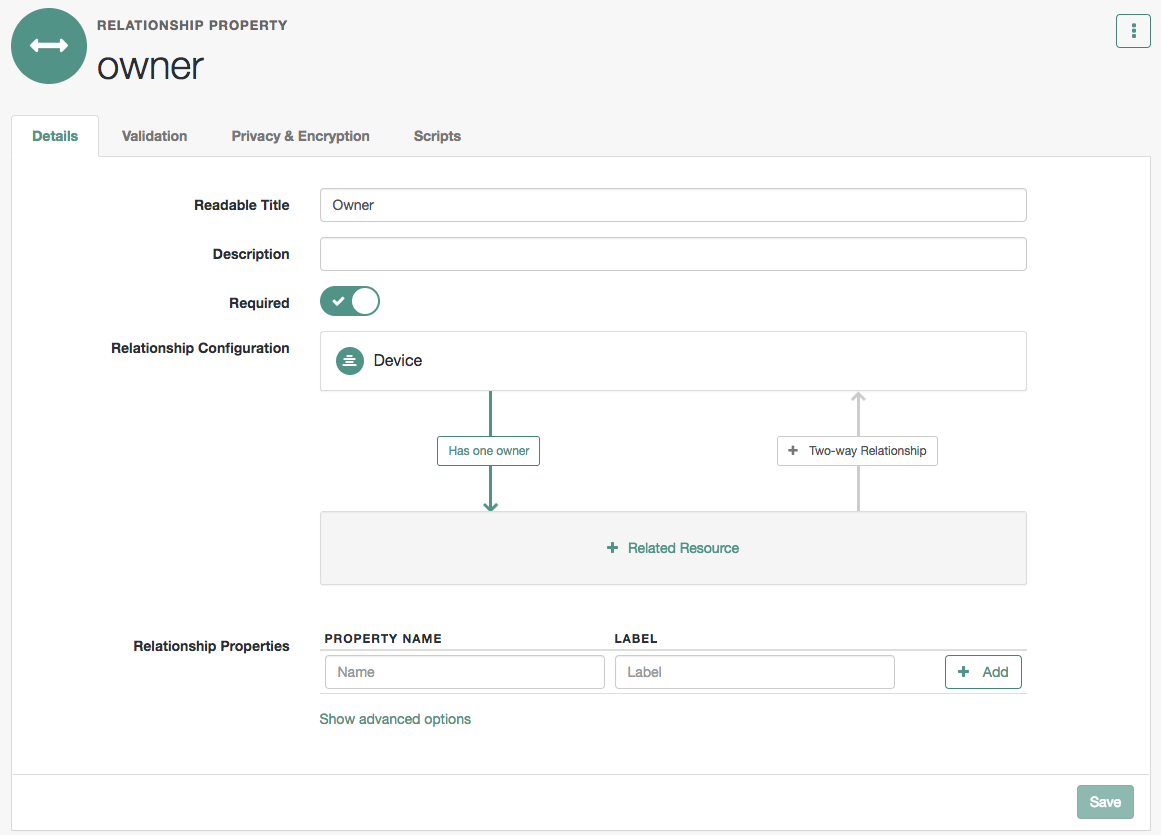Select the Details tab
Screen dimensions: 1161x835
55,136
